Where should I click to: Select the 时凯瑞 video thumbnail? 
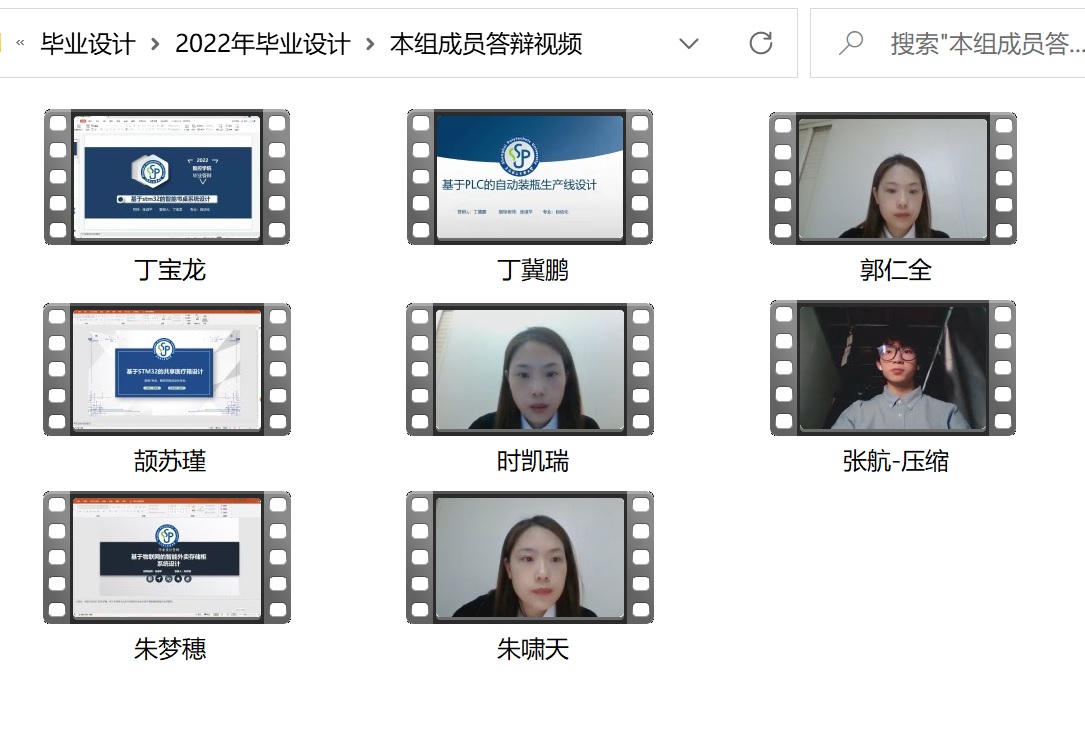(530, 369)
